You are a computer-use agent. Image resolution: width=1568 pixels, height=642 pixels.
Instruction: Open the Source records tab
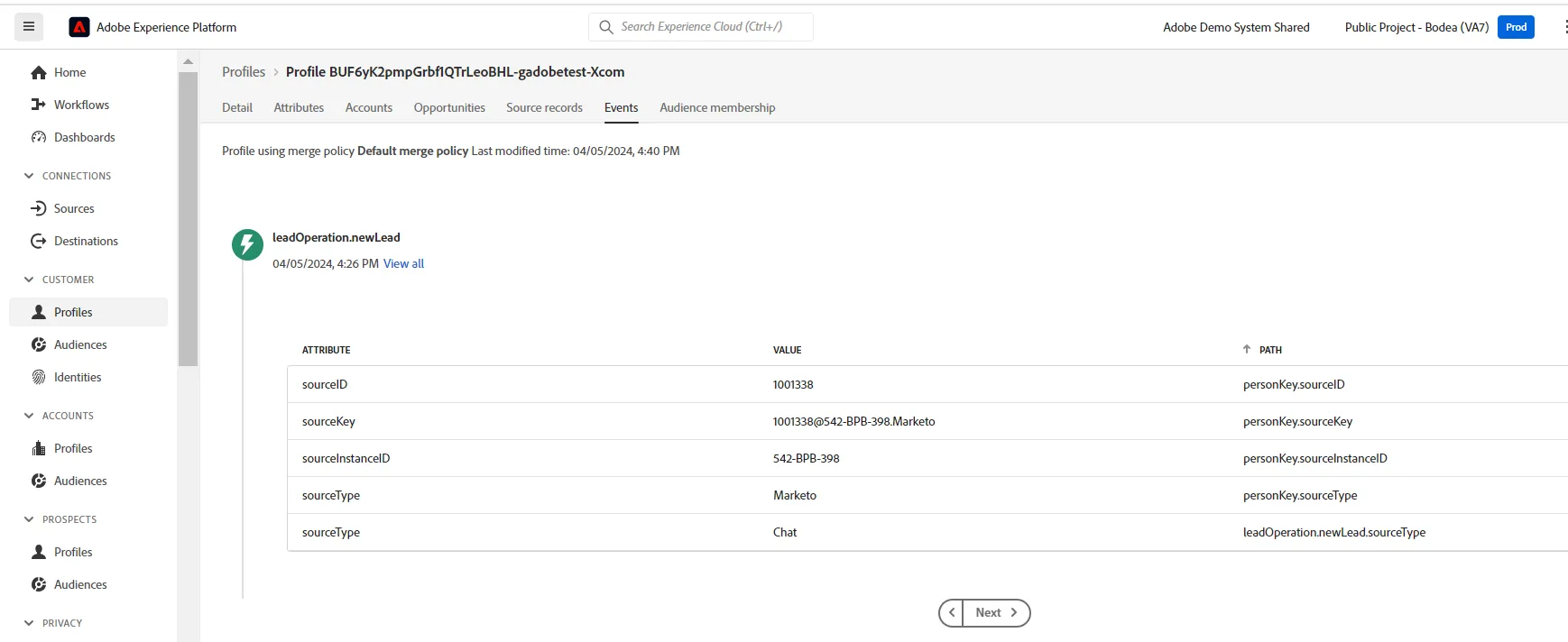pos(544,107)
